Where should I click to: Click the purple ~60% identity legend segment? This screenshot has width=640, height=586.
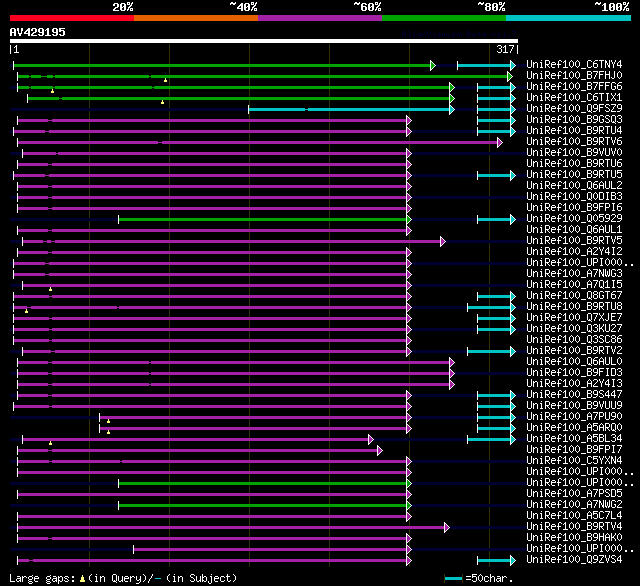click(x=320, y=18)
